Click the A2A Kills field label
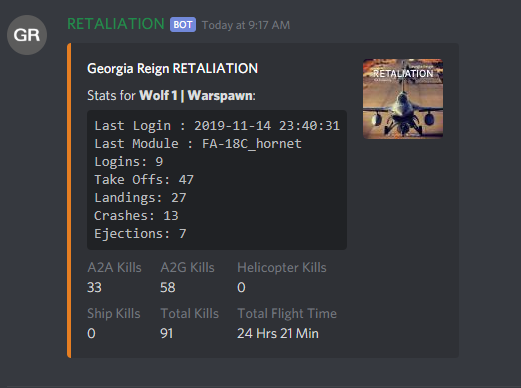The height and width of the screenshot is (388, 521). click(x=114, y=268)
